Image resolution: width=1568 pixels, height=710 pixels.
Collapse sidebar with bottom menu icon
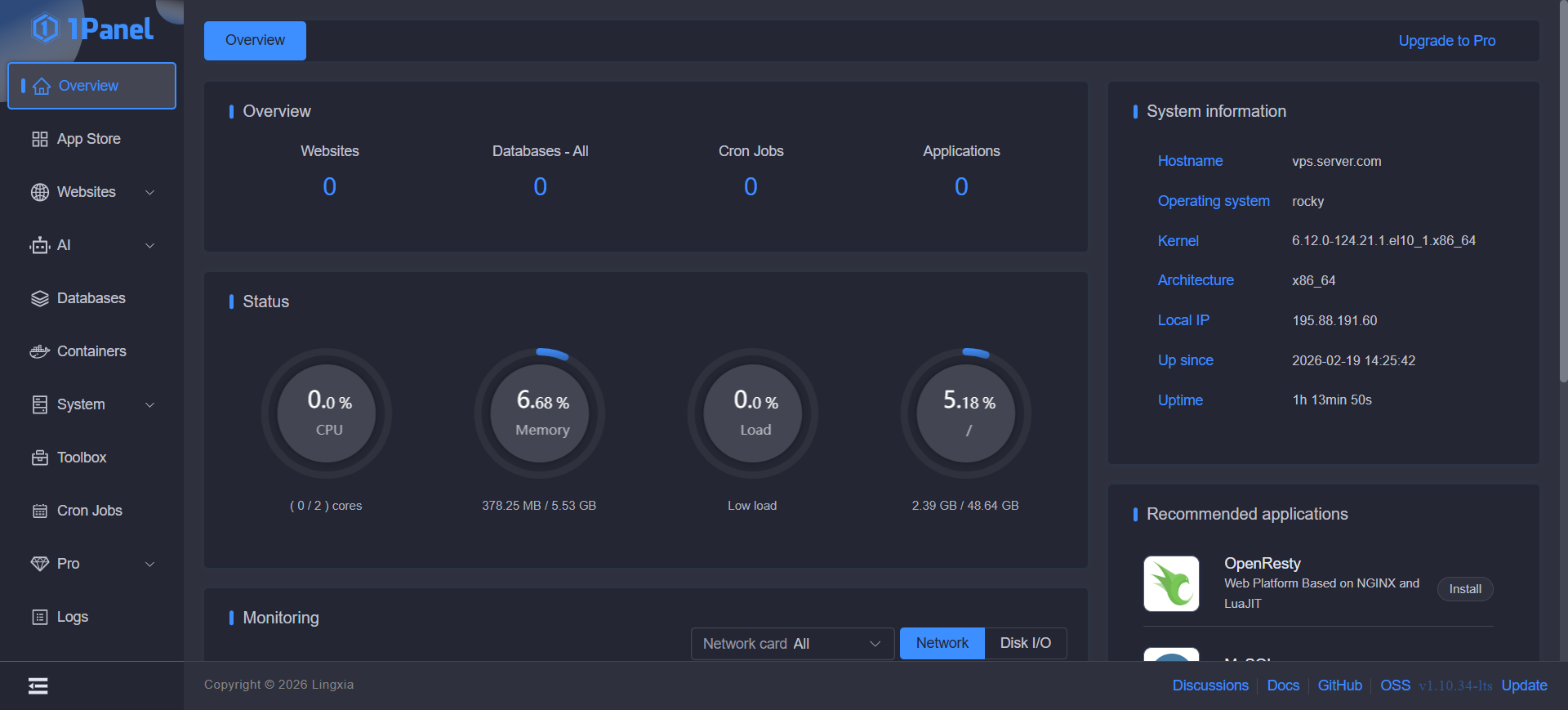[38, 685]
